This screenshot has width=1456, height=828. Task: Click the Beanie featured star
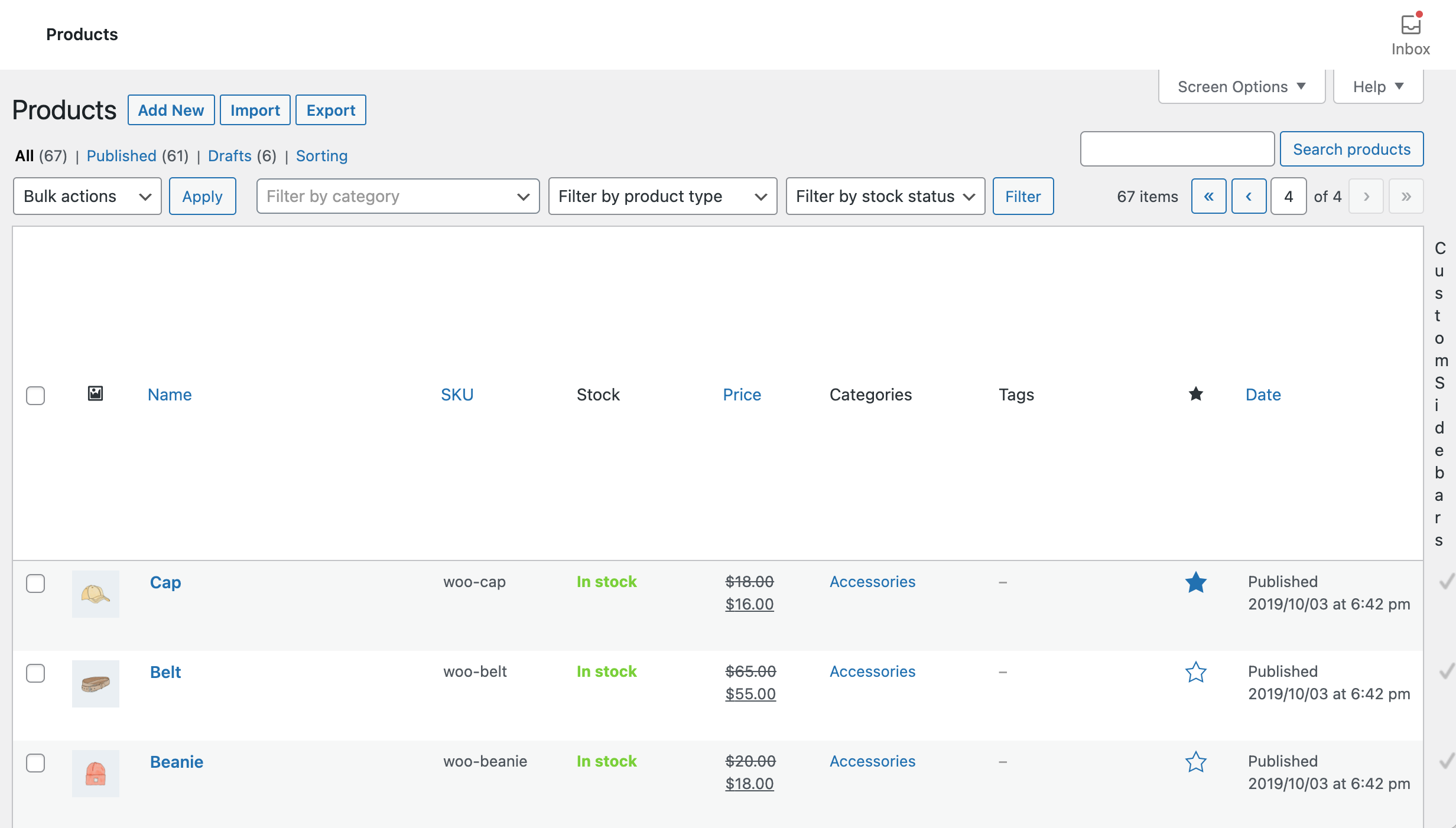pos(1195,762)
